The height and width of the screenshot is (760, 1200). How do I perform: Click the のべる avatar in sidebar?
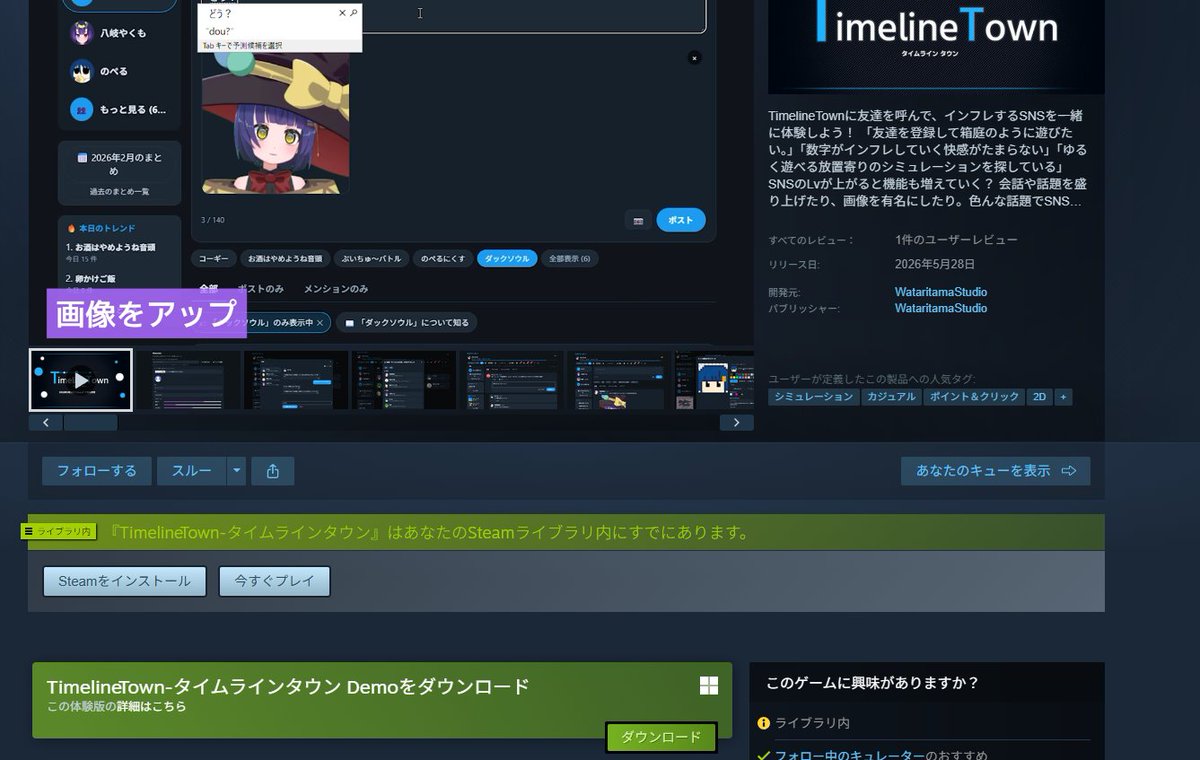[82, 71]
